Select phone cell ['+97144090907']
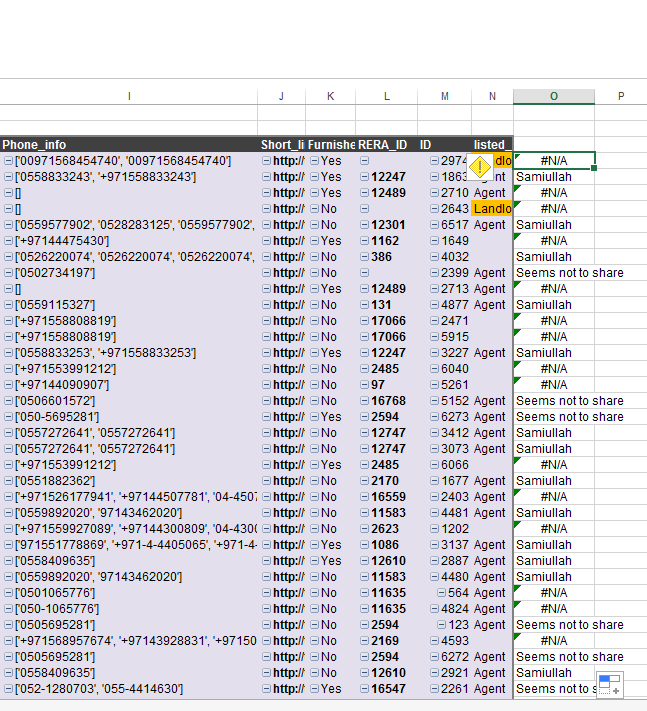 pos(129,385)
